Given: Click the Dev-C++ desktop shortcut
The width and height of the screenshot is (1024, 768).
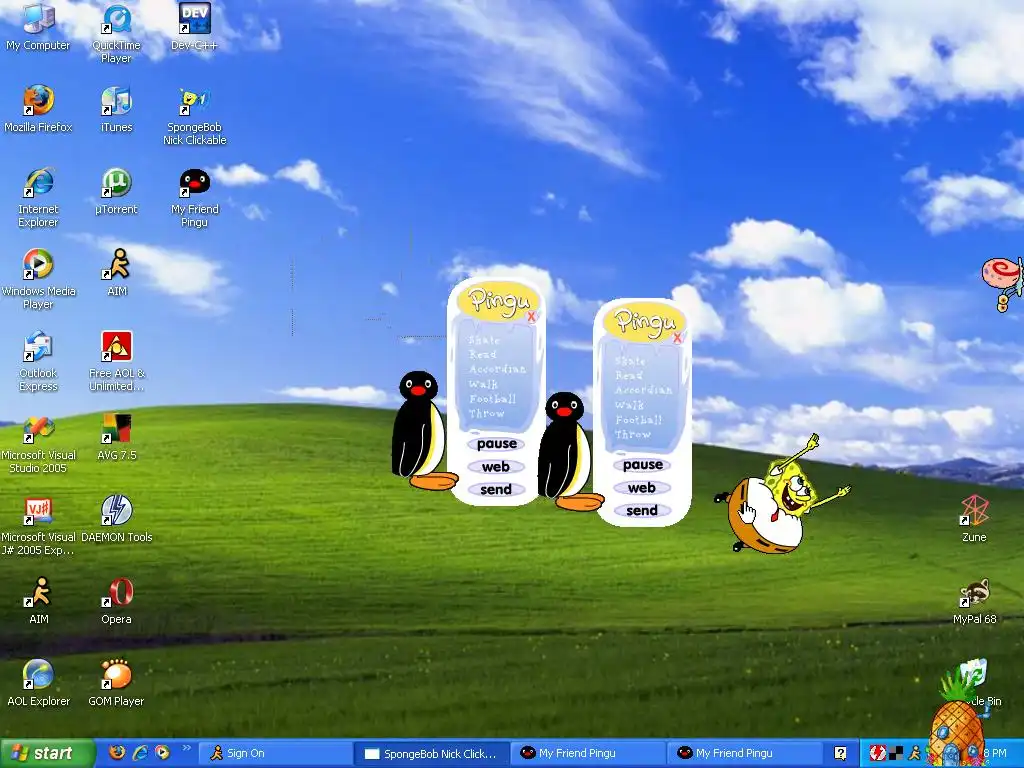Looking at the screenshot, I should 194,27.
